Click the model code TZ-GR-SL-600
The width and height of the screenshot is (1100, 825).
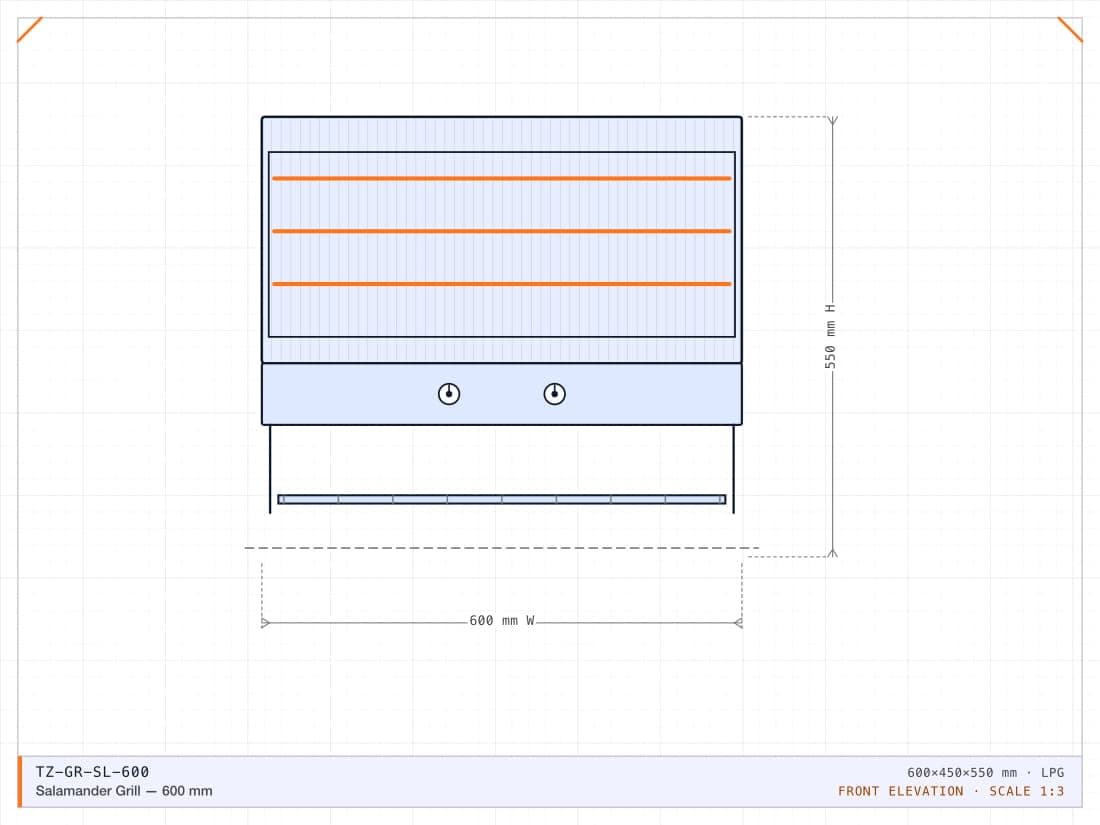pos(93,772)
